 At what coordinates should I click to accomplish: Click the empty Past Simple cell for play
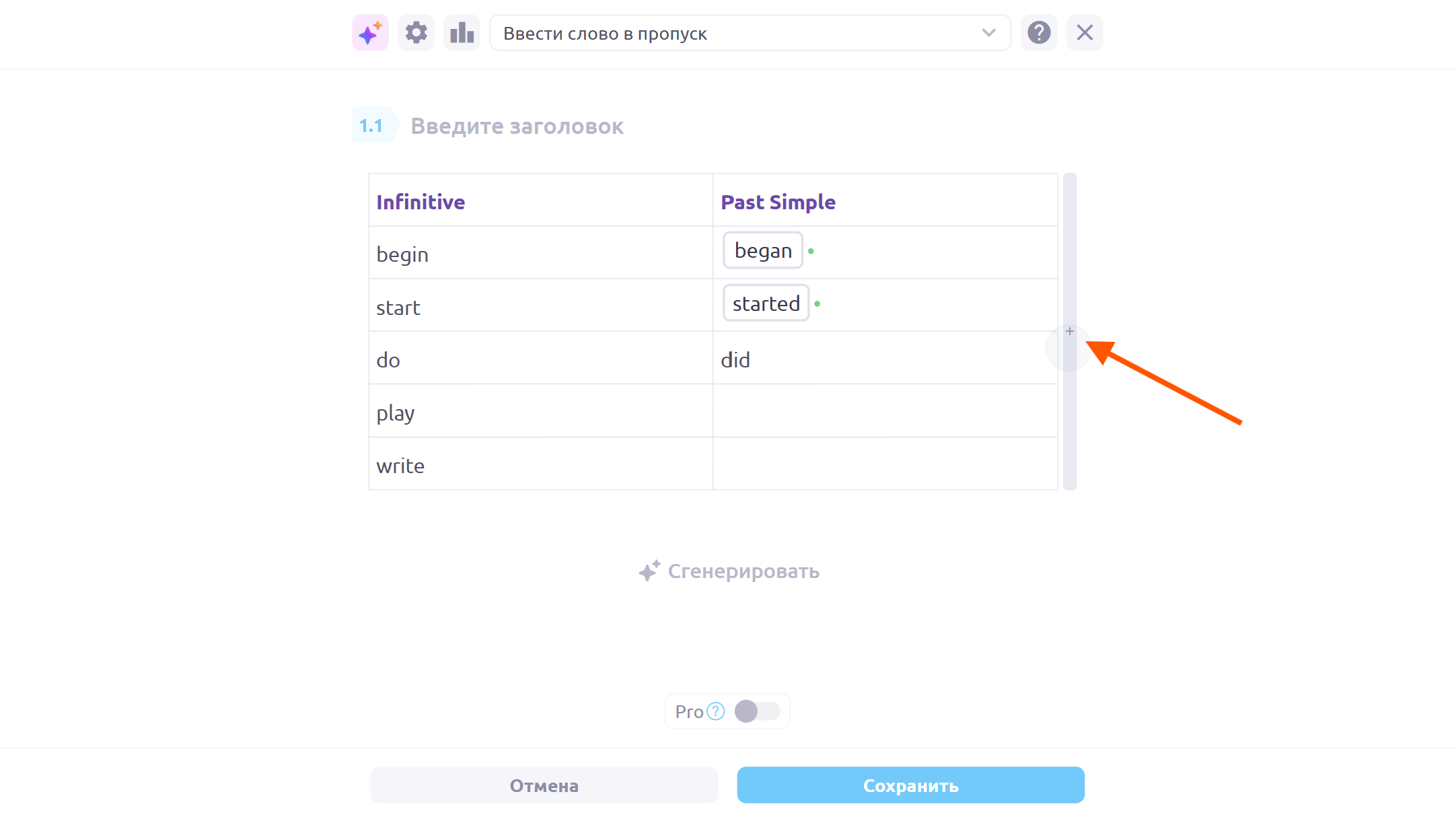884,412
